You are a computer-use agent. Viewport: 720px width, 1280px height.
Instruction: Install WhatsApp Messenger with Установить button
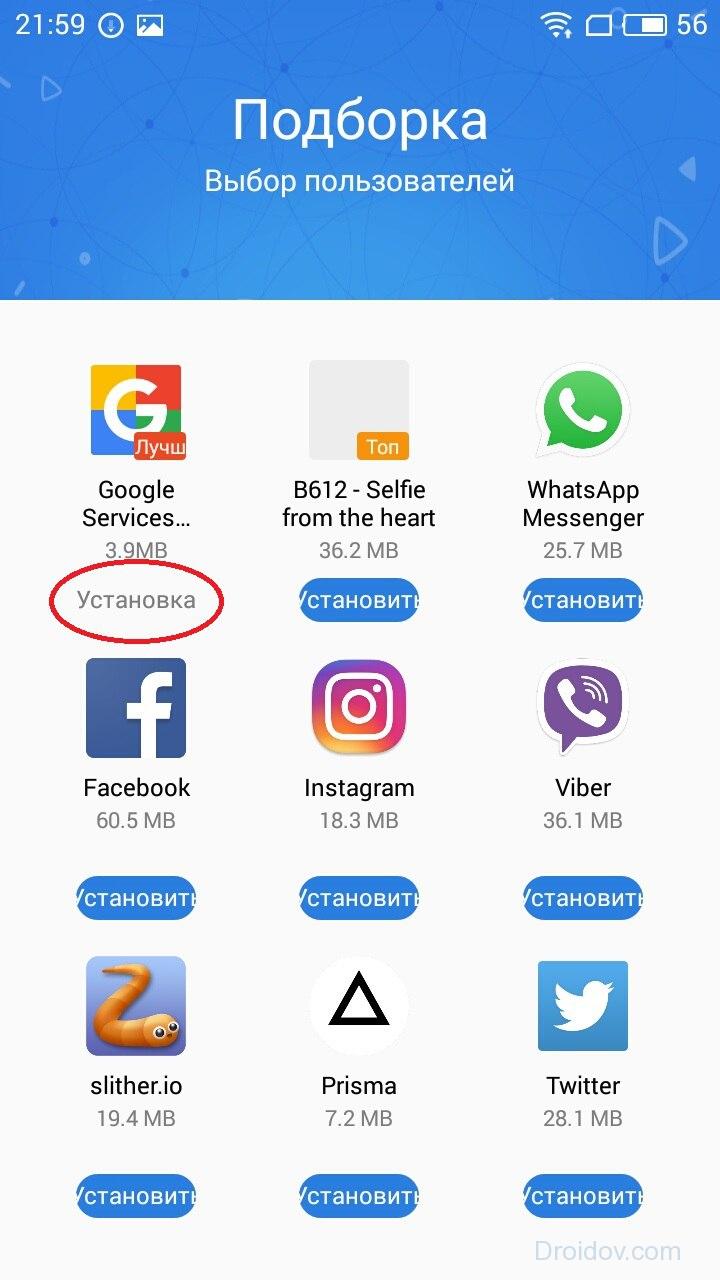tap(583, 600)
